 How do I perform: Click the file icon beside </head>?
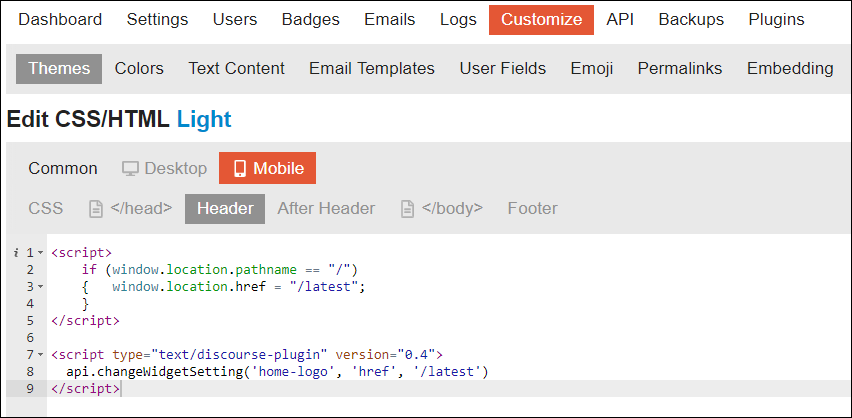pyautogui.click(x=96, y=209)
